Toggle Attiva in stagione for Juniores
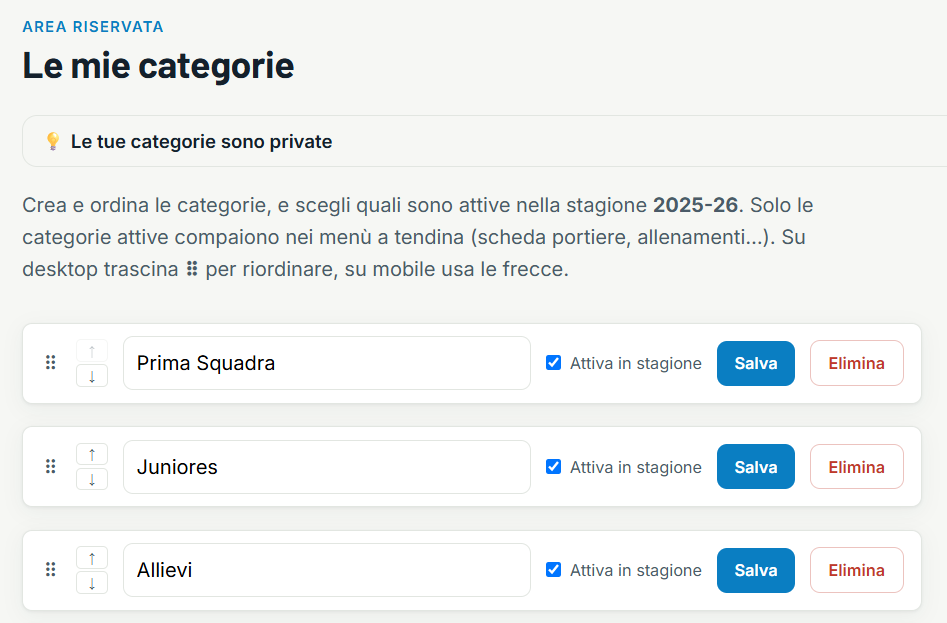 (553, 467)
